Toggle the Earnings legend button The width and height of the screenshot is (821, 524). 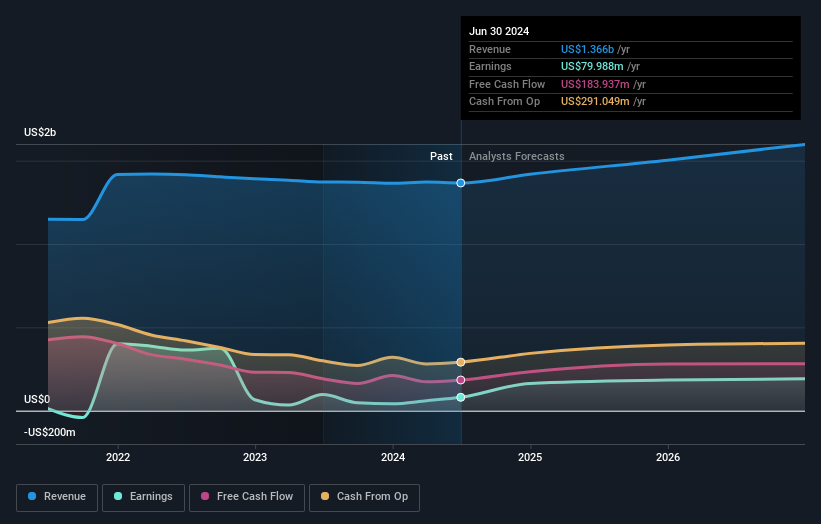point(143,497)
